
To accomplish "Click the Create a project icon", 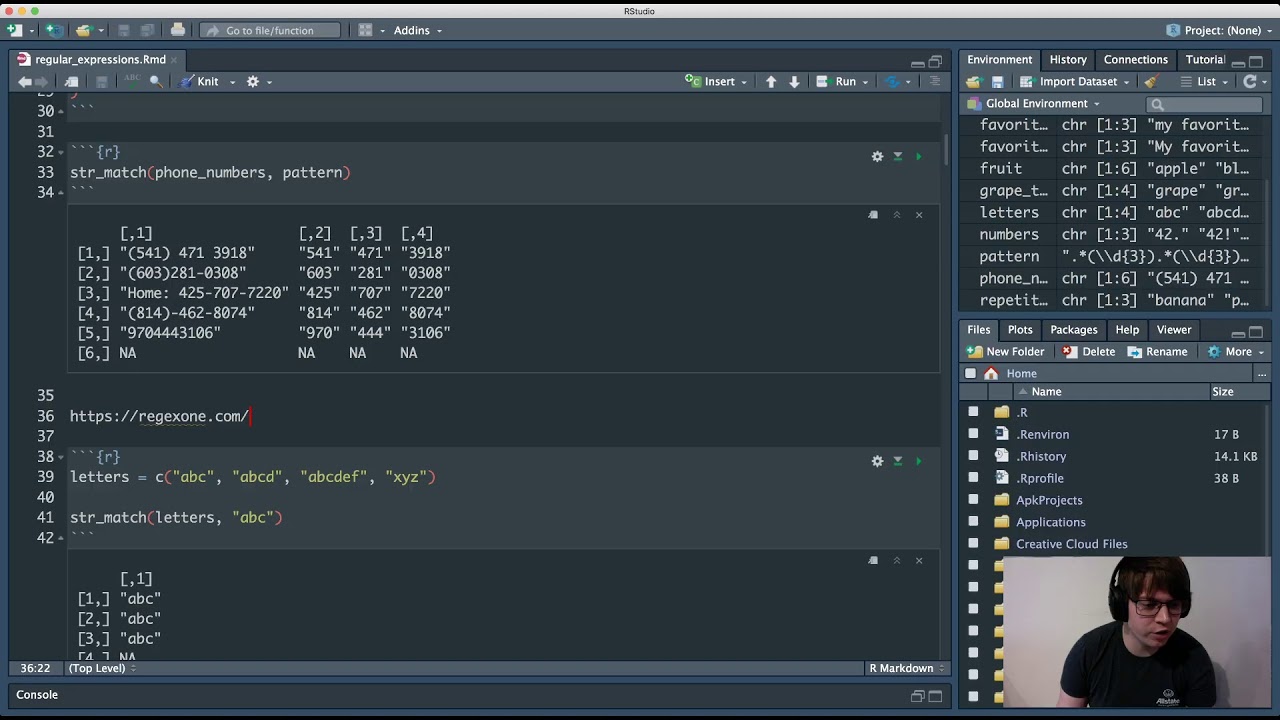I will point(53,30).
